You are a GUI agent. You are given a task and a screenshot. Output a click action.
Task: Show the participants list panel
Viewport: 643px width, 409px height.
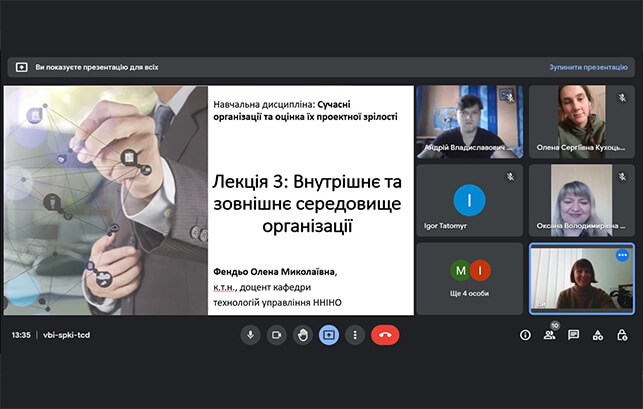[x=549, y=335]
